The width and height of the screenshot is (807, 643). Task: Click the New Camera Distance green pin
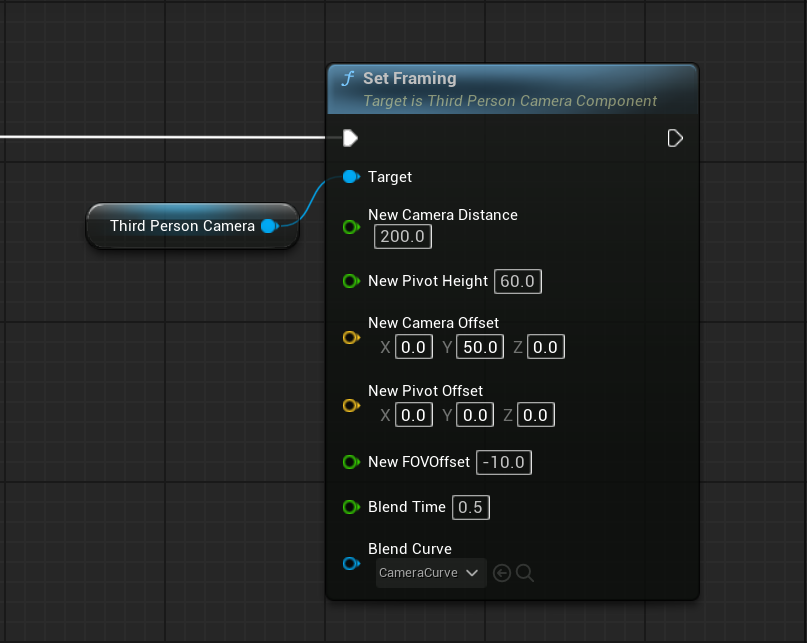[350, 227]
